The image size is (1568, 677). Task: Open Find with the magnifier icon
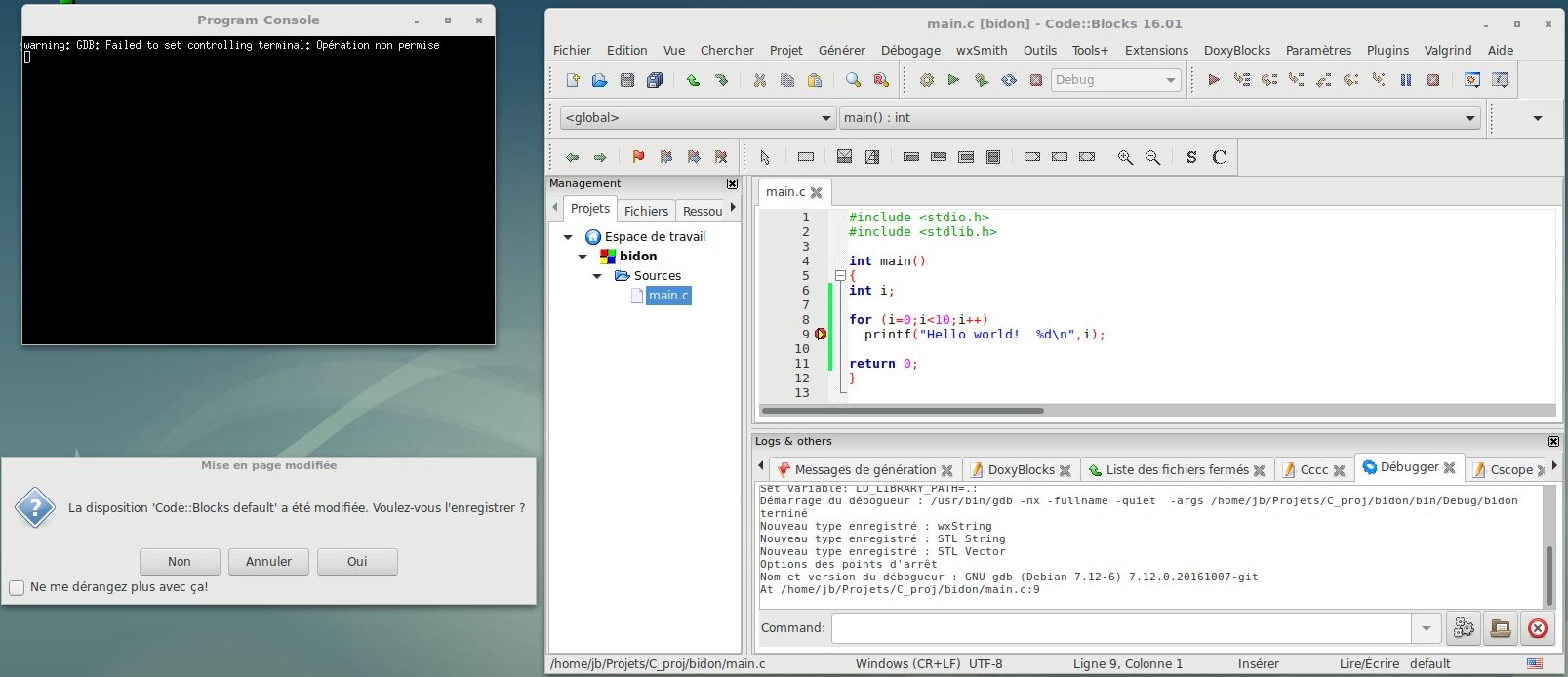click(853, 80)
